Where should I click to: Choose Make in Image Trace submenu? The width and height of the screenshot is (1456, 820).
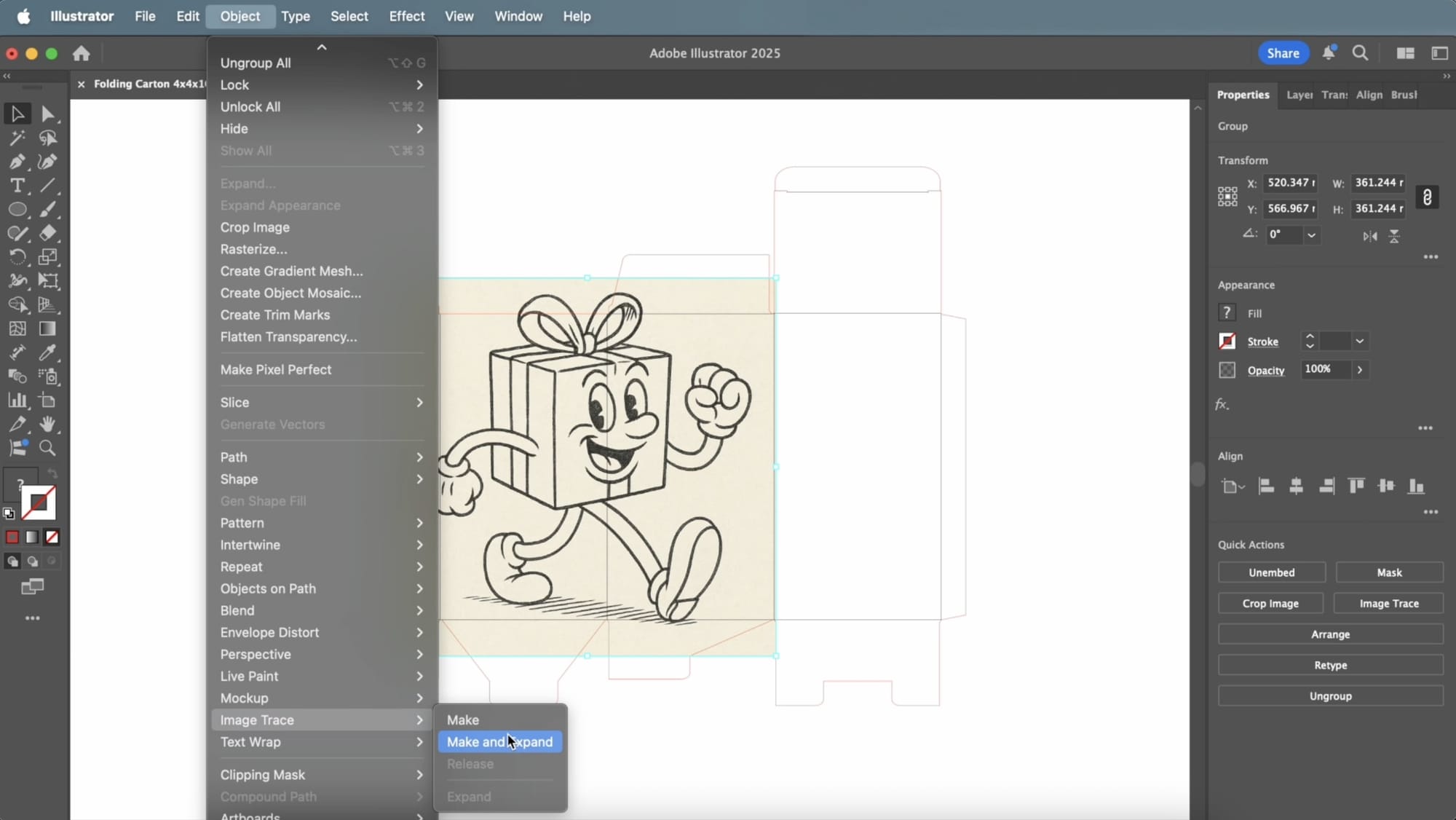(499, 720)
